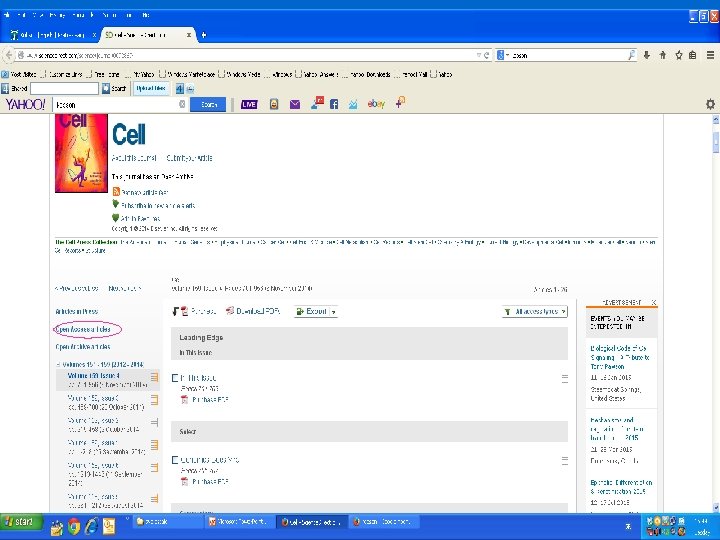Click the contacts icon with the red badge
Screen dimensions: 720x540
point(317,103)
